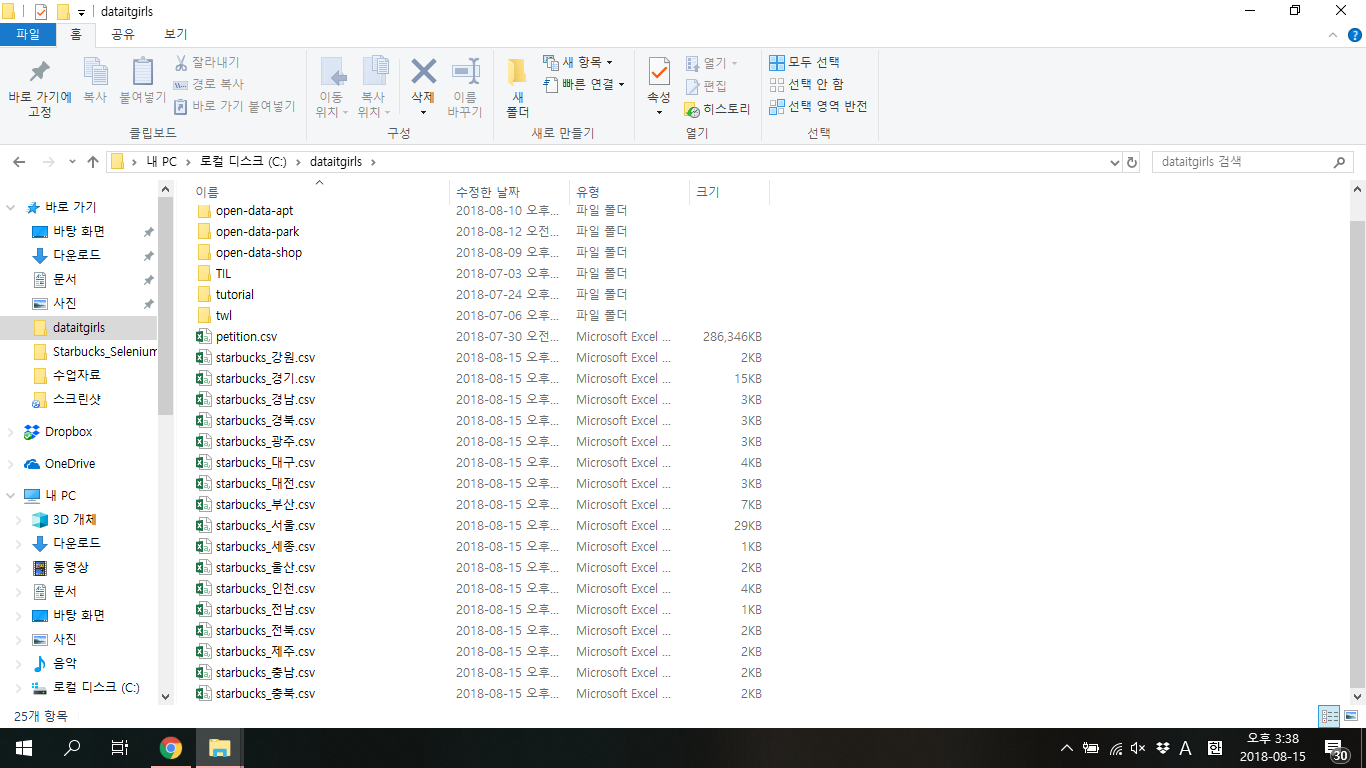Switch to the 공유 ribbon tab
This screenshot has width=1366, height=768.
123,34
